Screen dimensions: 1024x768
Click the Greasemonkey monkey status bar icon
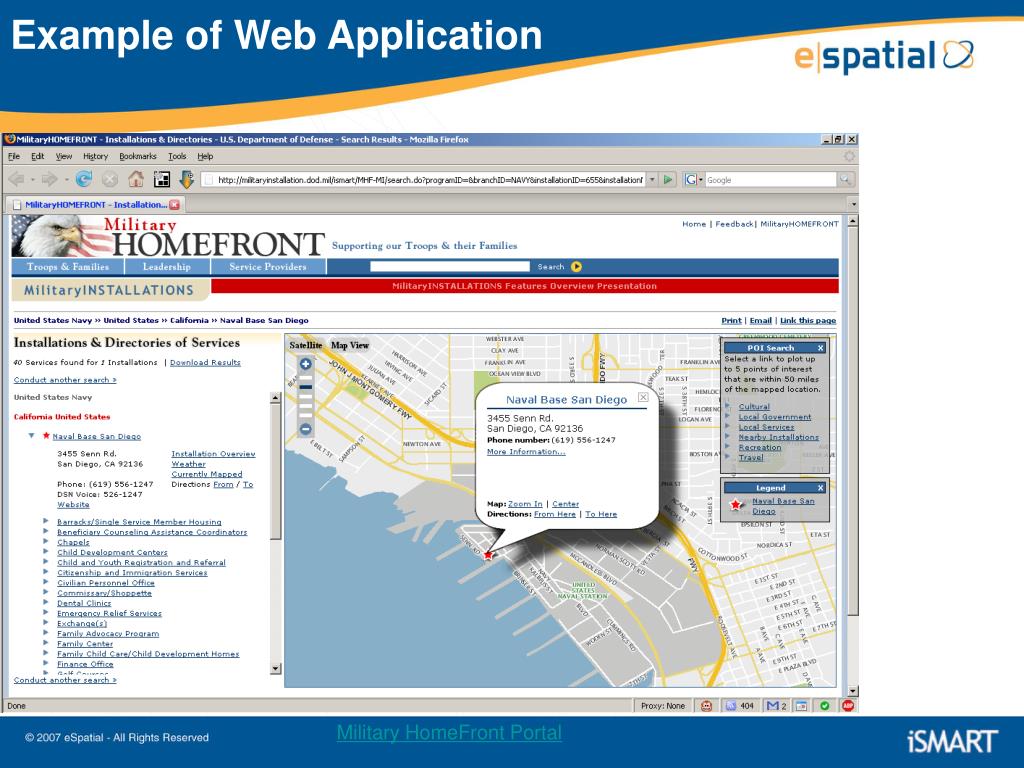706,705
